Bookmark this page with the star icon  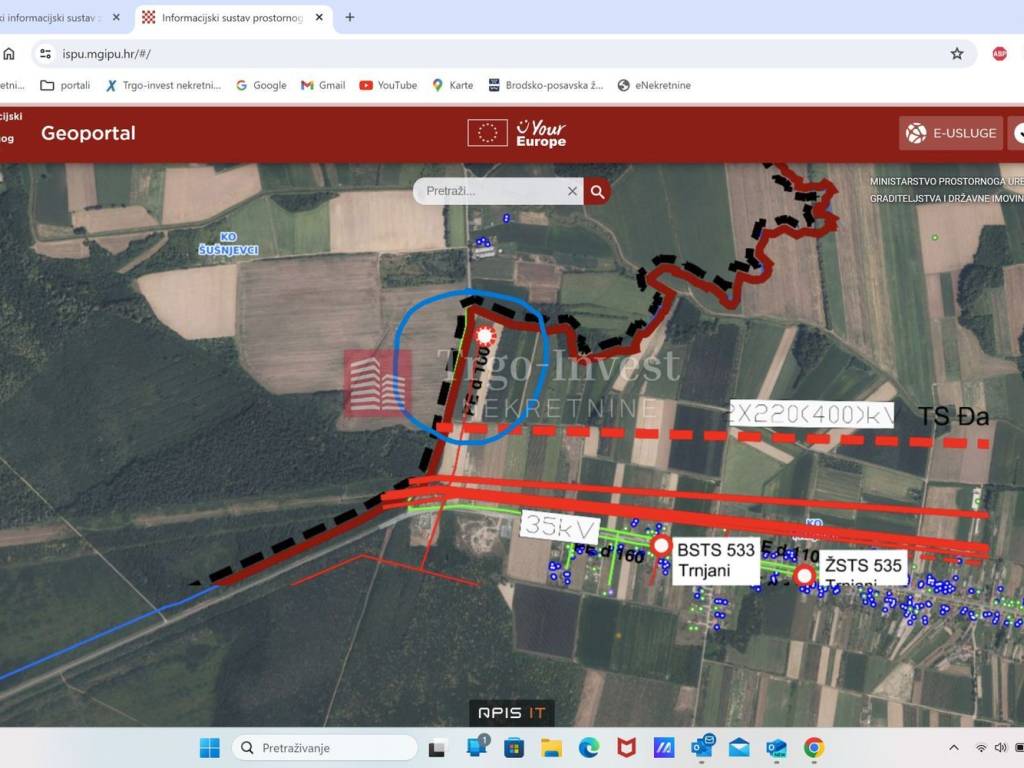(x=957, y=54)
